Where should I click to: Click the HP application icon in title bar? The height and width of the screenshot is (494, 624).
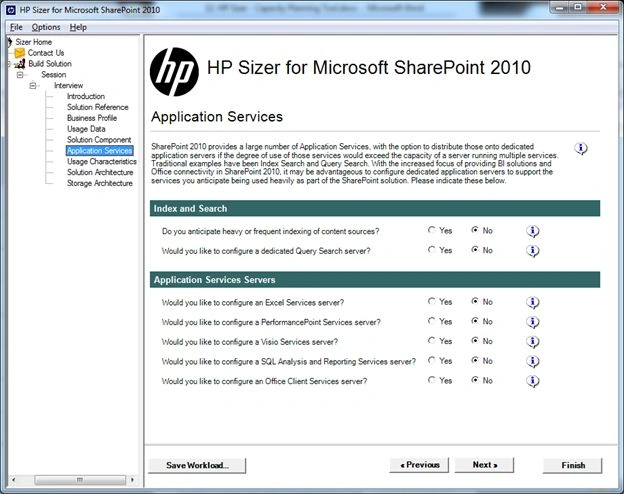tap(11, 10)
